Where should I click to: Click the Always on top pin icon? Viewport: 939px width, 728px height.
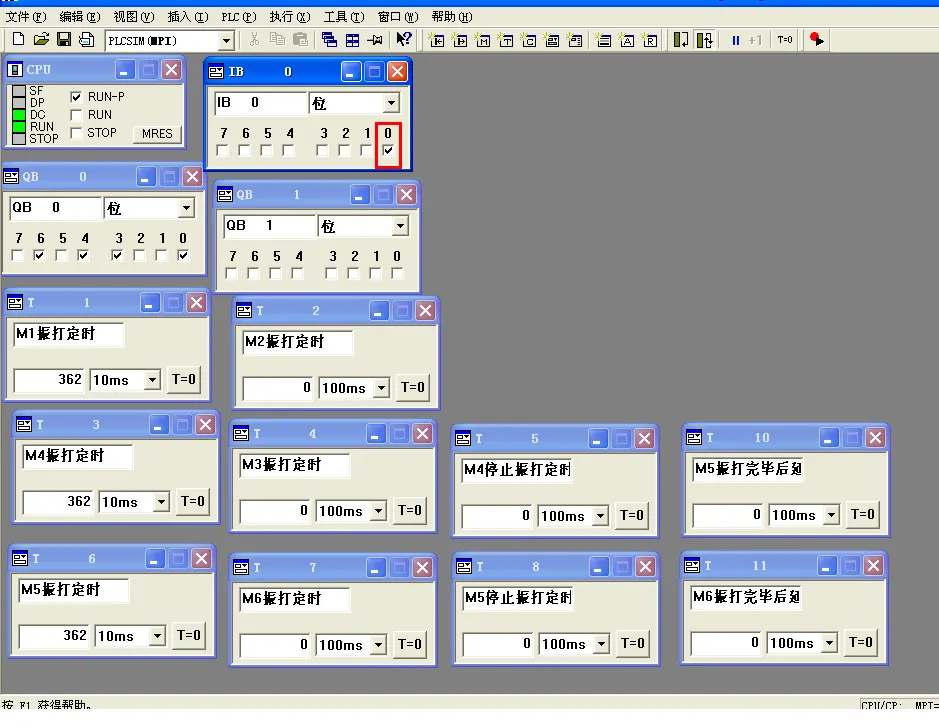point(375,40)
